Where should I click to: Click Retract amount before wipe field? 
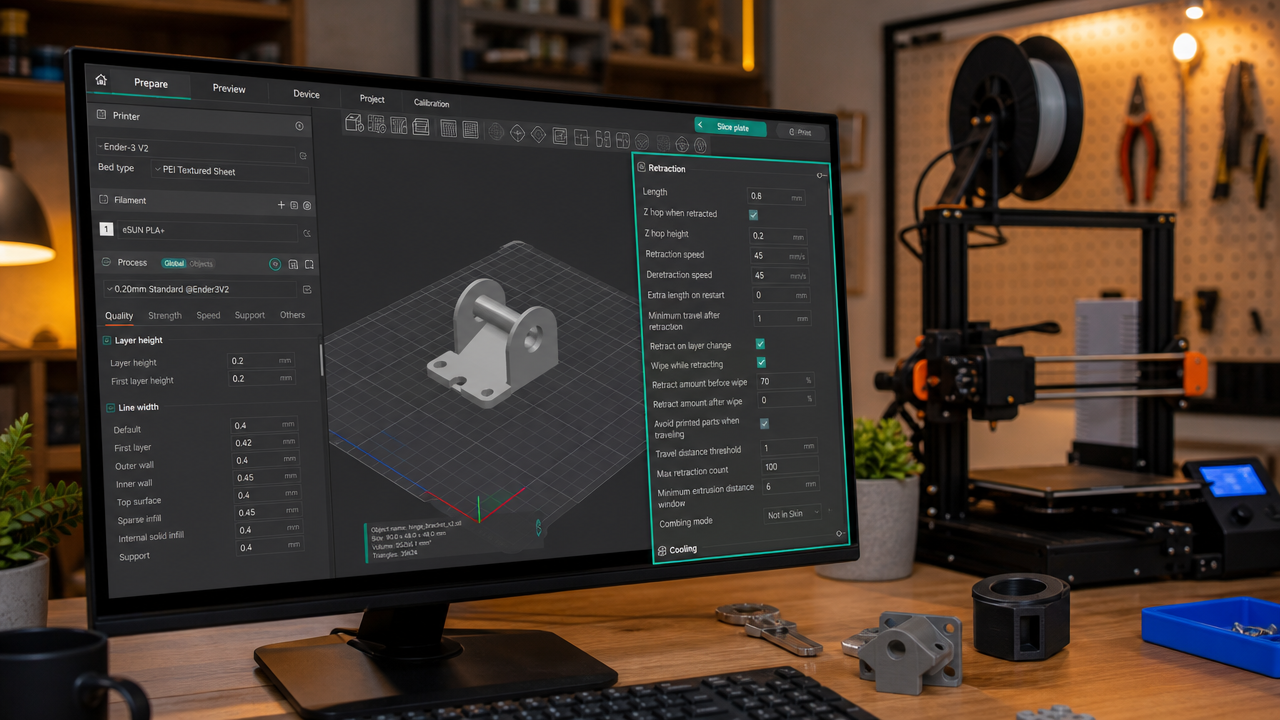click(786, 381)
